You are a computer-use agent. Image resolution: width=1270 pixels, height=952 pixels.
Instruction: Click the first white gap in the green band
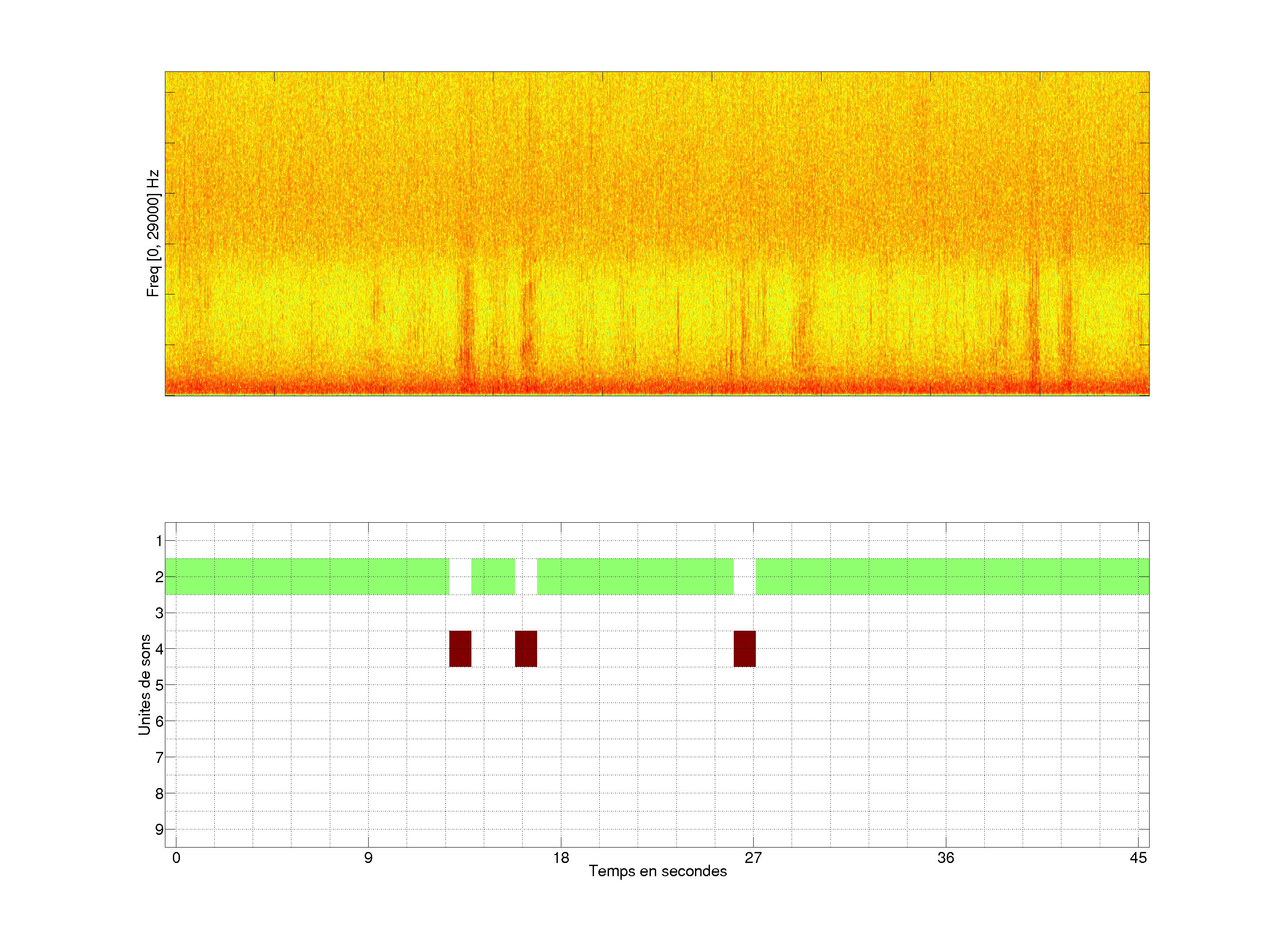click(460, 576)
